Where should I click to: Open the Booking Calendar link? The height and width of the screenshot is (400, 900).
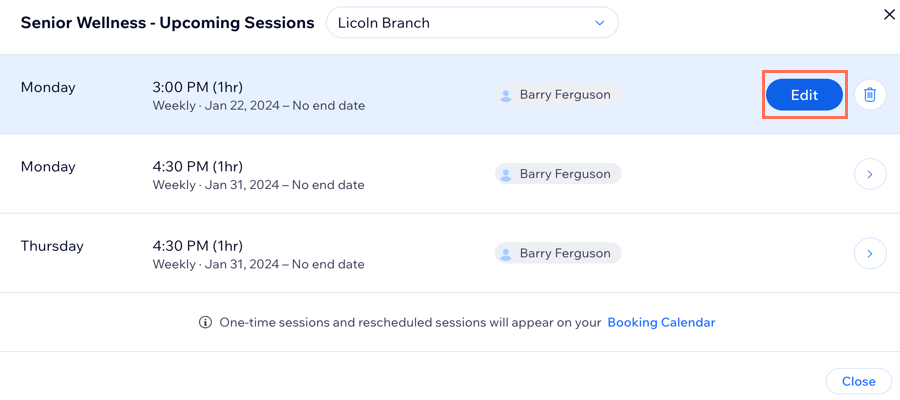point(661,323)
